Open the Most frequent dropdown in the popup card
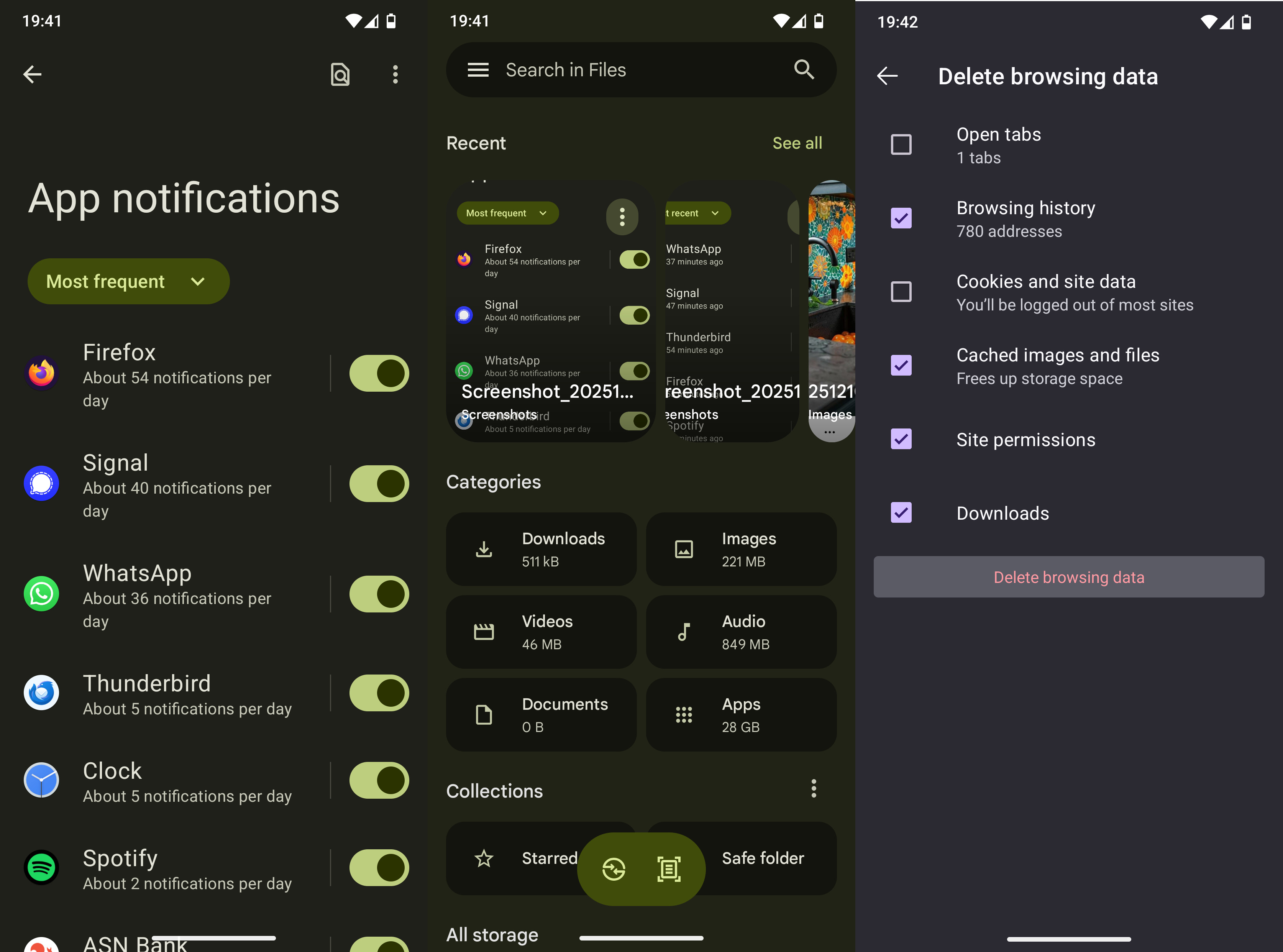Viewport: 1283px width, 952px height. tap(507, 213)
